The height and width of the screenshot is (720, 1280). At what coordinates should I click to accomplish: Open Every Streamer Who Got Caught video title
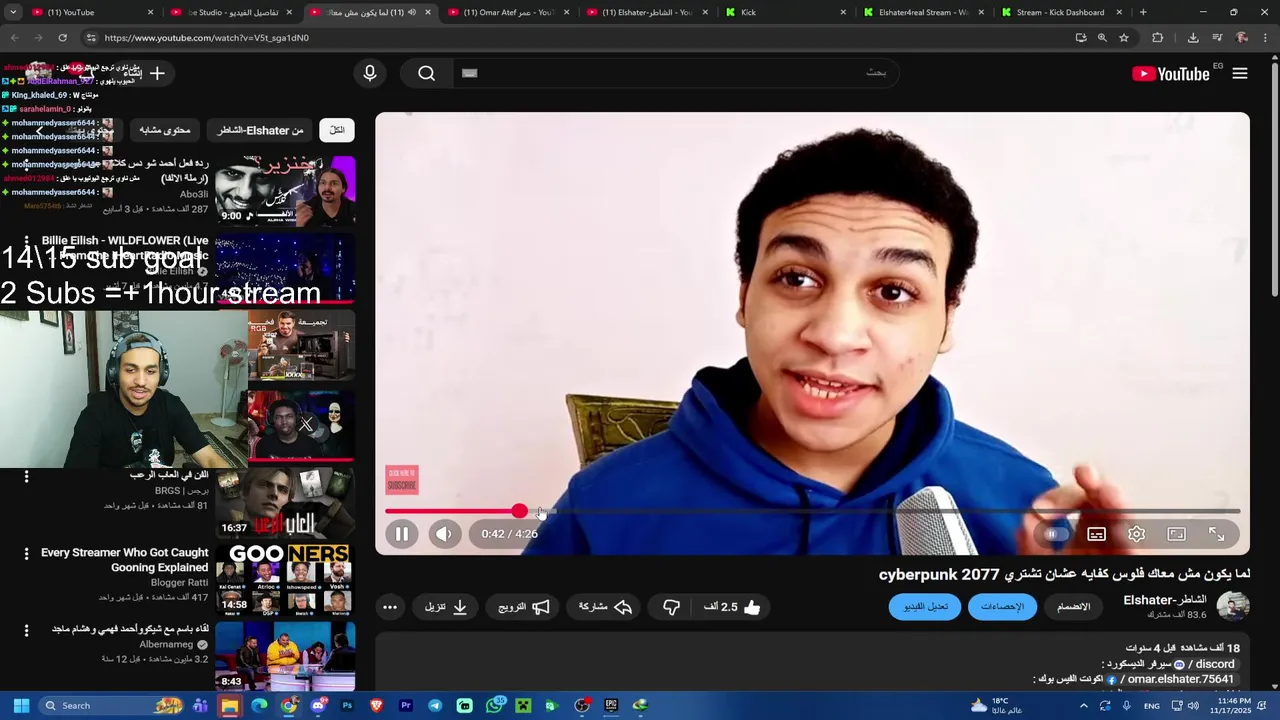pos(125,559)
